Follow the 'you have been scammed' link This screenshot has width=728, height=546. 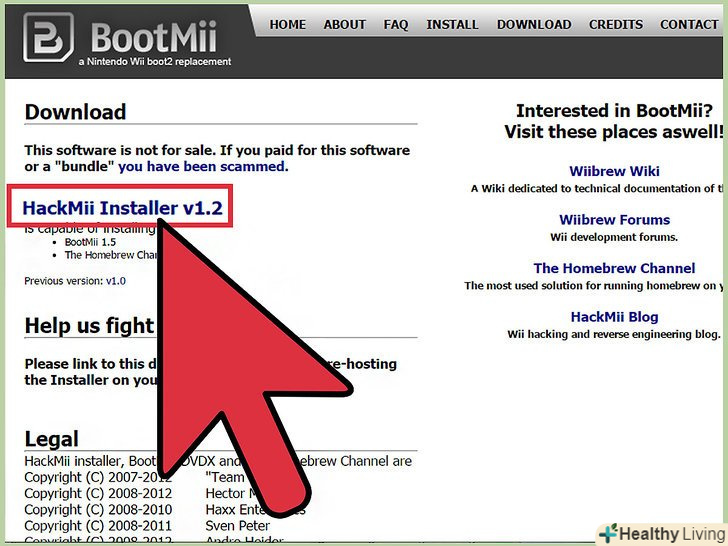(x=202, y=166)
